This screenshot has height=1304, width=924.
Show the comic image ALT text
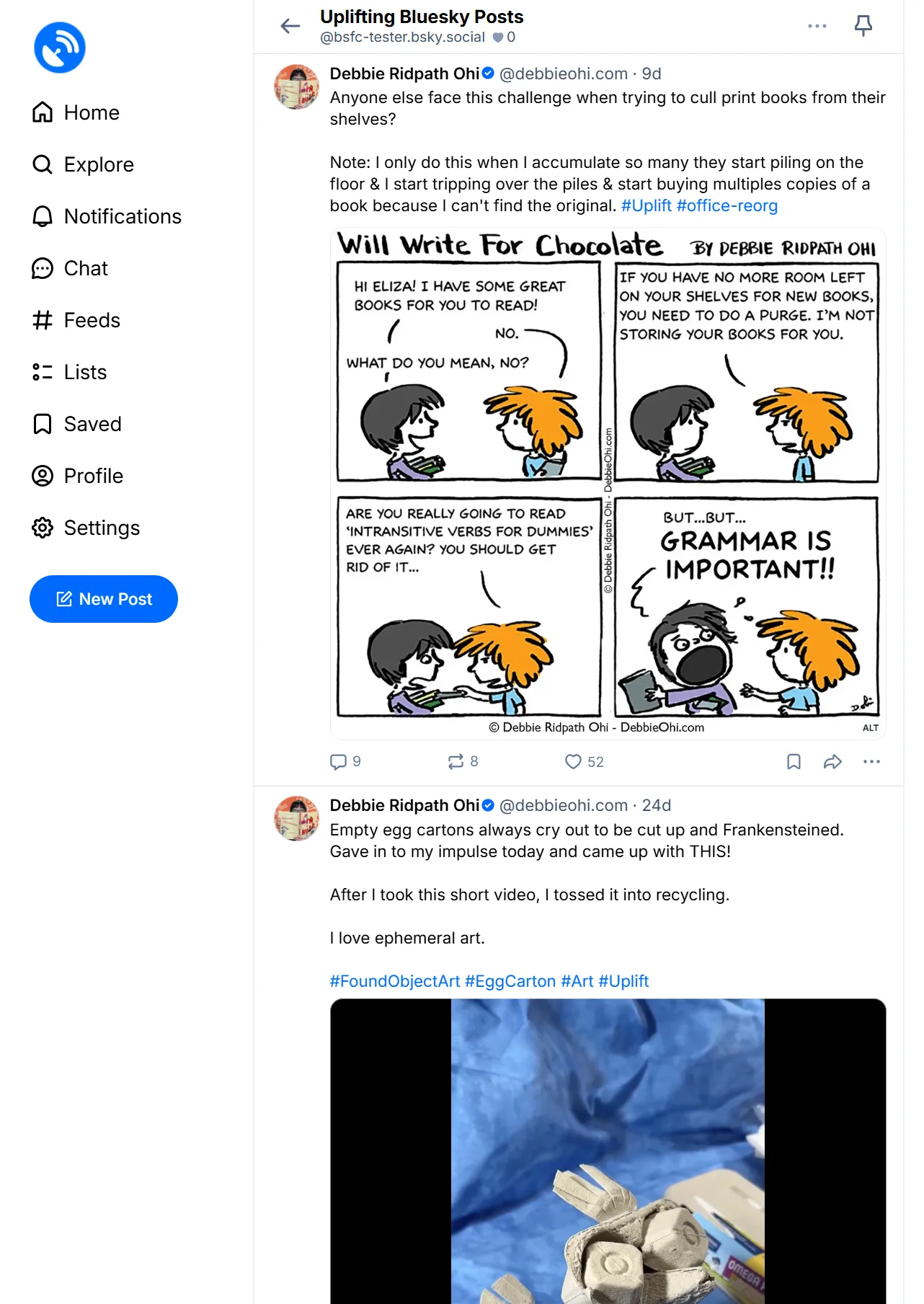pos(870,727)
